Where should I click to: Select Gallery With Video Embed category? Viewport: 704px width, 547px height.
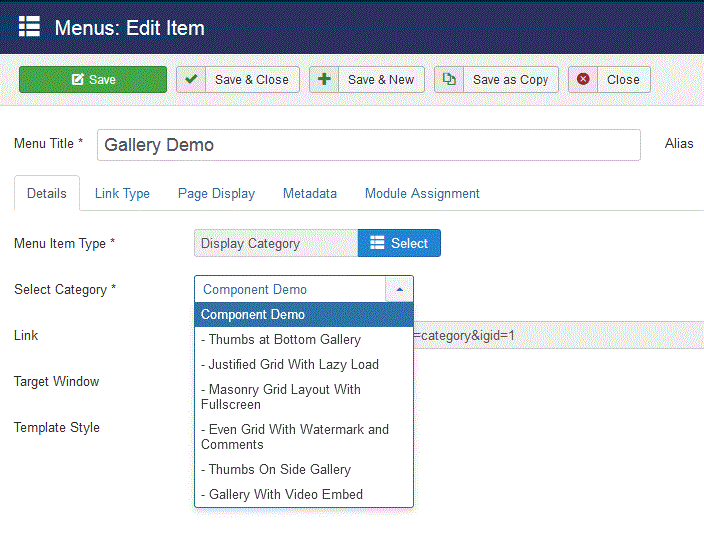pos(304,494)
